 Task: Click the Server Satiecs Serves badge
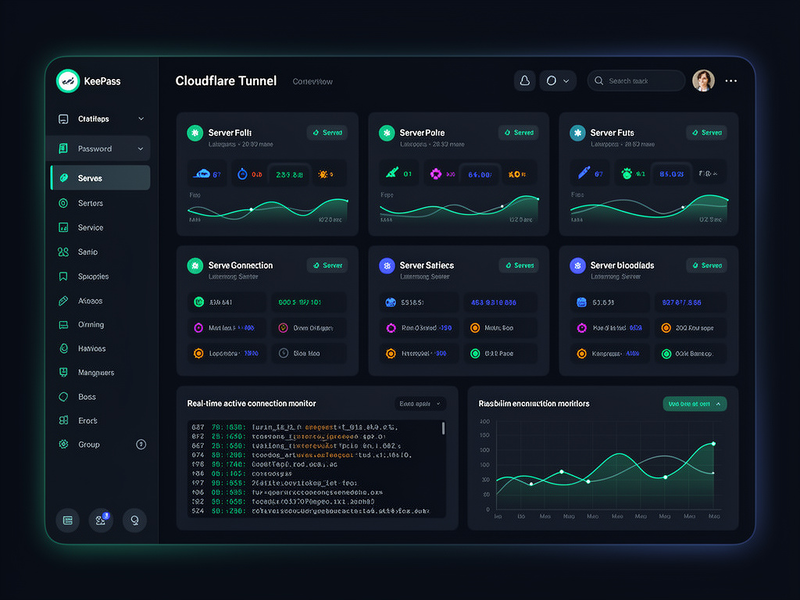[x=519, y=265]
